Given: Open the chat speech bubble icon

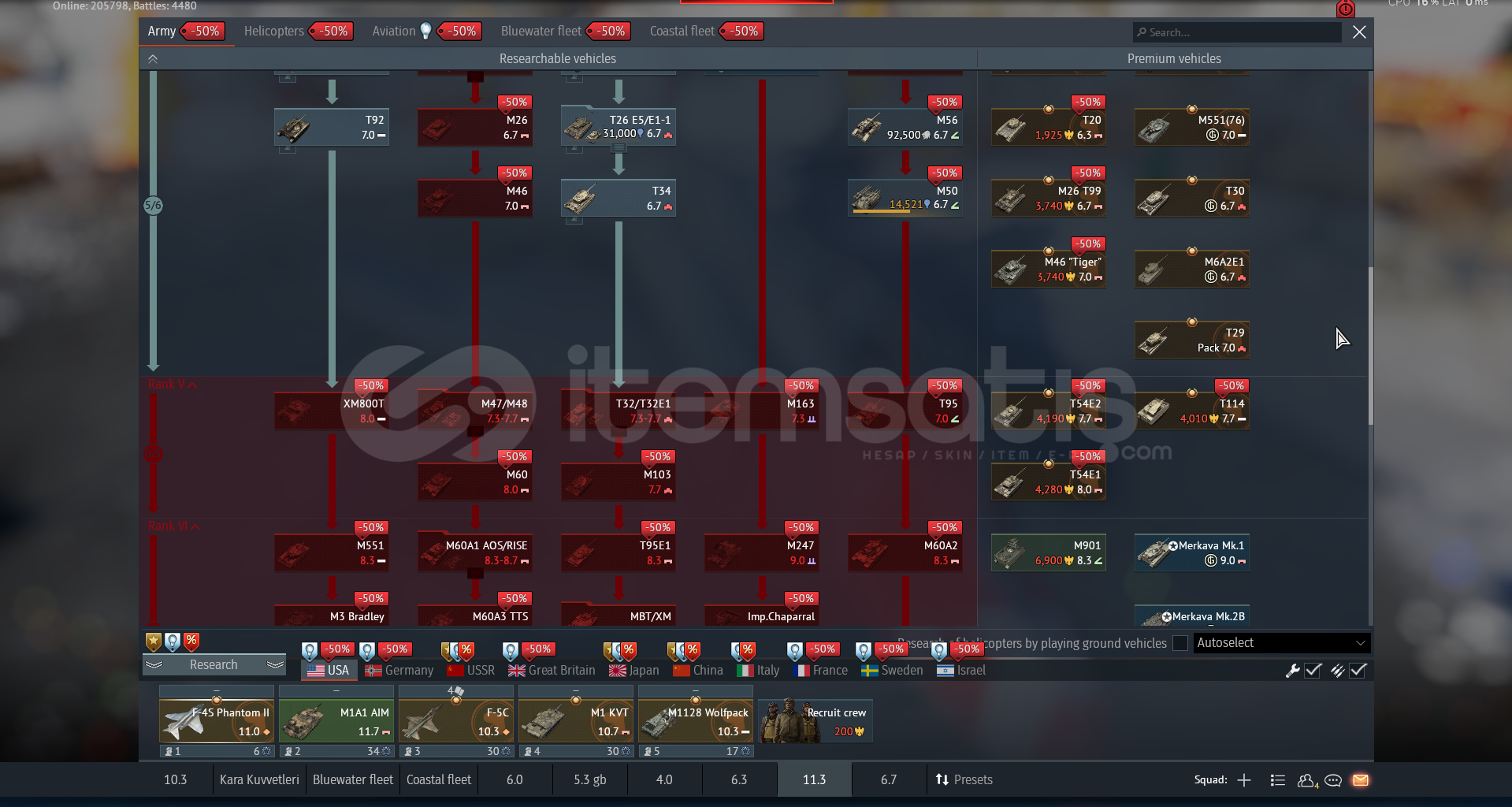Looking at the screenshot, I should click(1333, 780).
